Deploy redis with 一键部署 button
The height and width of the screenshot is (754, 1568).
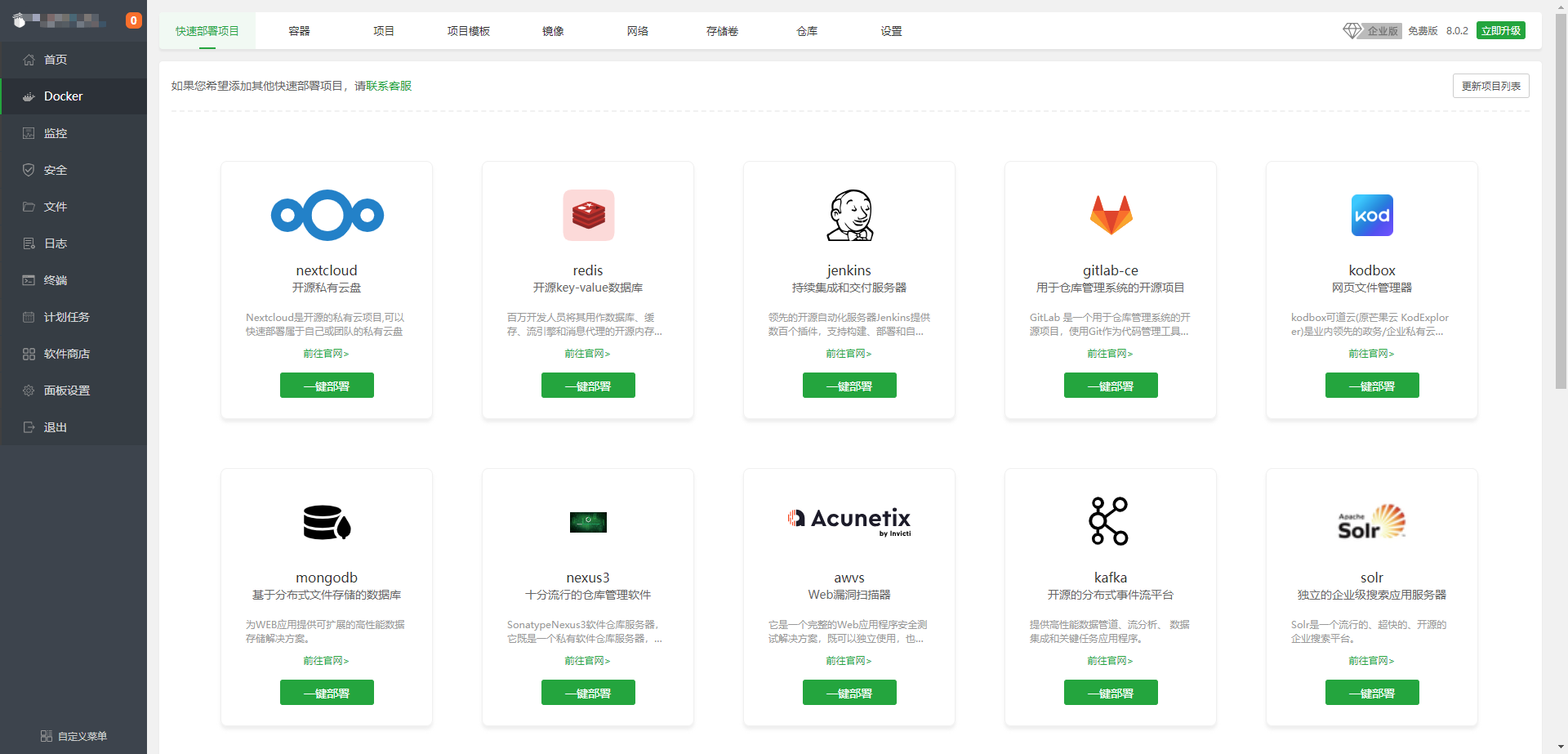tap(588, 386)
